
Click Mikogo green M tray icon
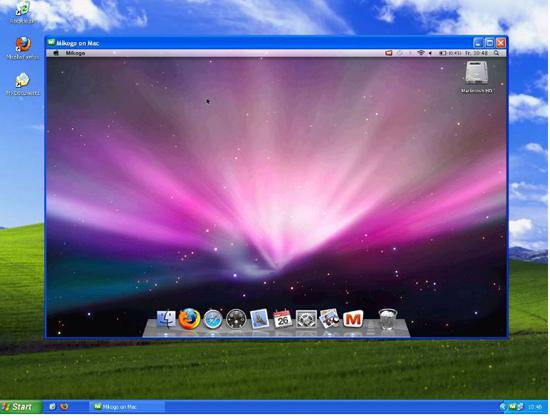point(512,407)
